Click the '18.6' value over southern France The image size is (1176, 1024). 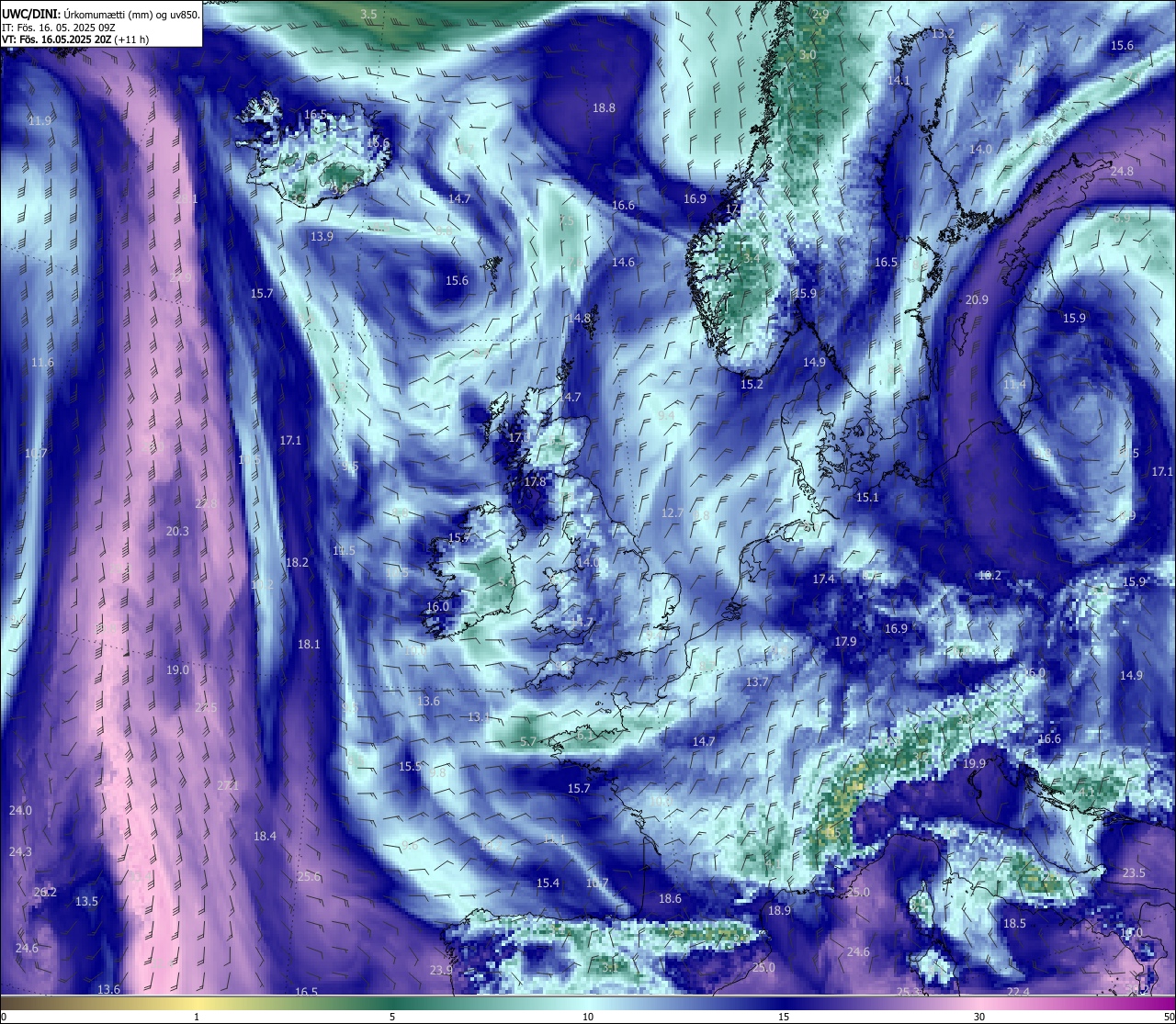pyautogui.click(x=670, y=898)
